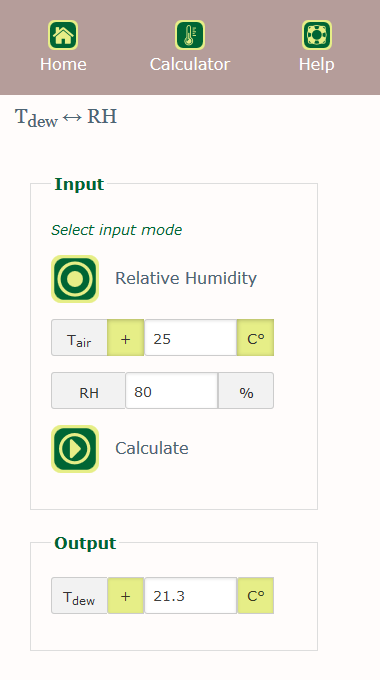Open the Help lifebuoy icon
Viewport: 380px width, 680px height.
[317, 35]
